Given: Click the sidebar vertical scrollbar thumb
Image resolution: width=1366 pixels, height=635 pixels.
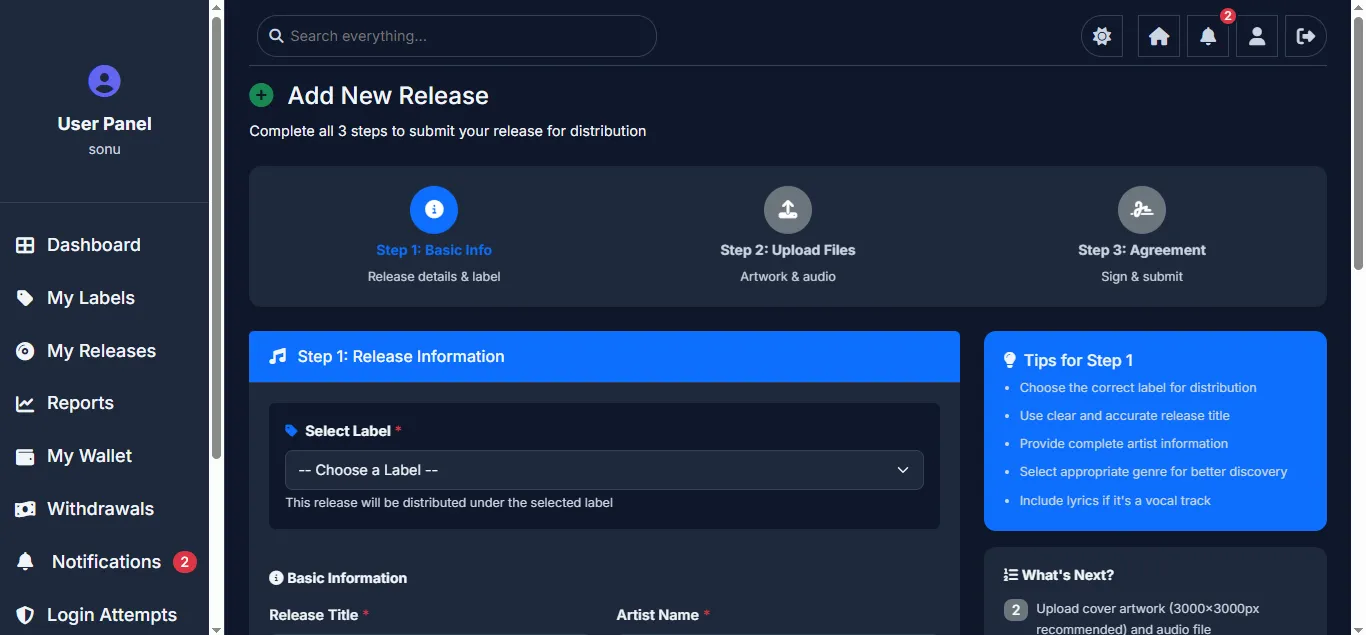Looking at the screenshot, I should (217, 238).
